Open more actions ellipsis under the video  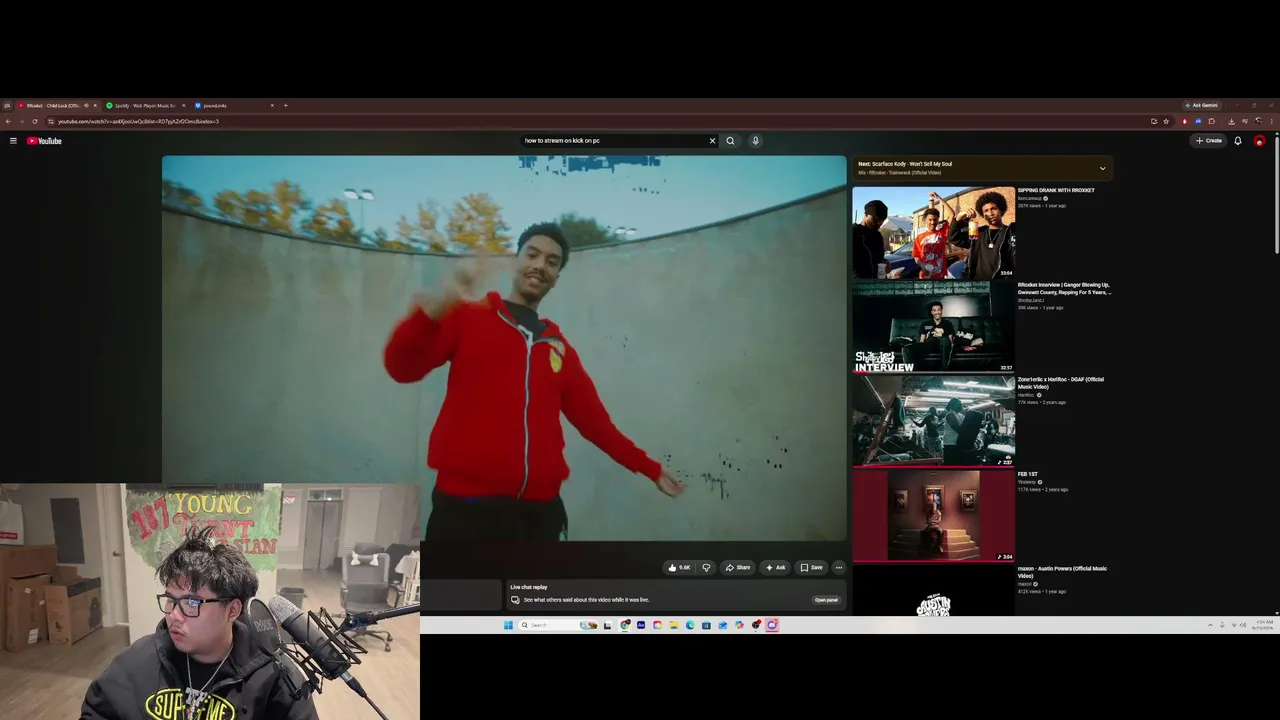pyautogui.click(x=839, y=568)
